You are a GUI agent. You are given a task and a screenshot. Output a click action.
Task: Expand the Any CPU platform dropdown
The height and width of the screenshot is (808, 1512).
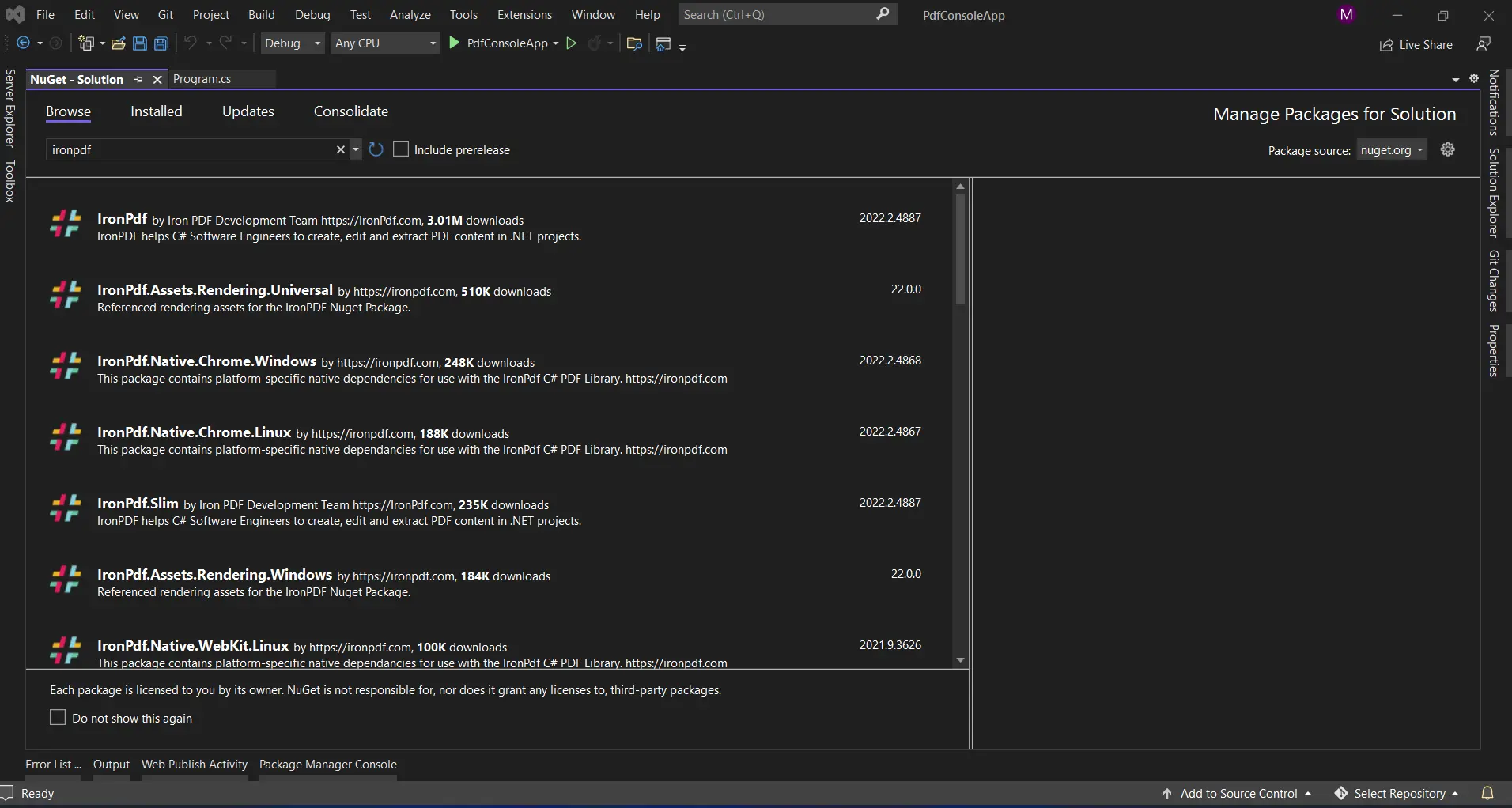pos(385,43)
